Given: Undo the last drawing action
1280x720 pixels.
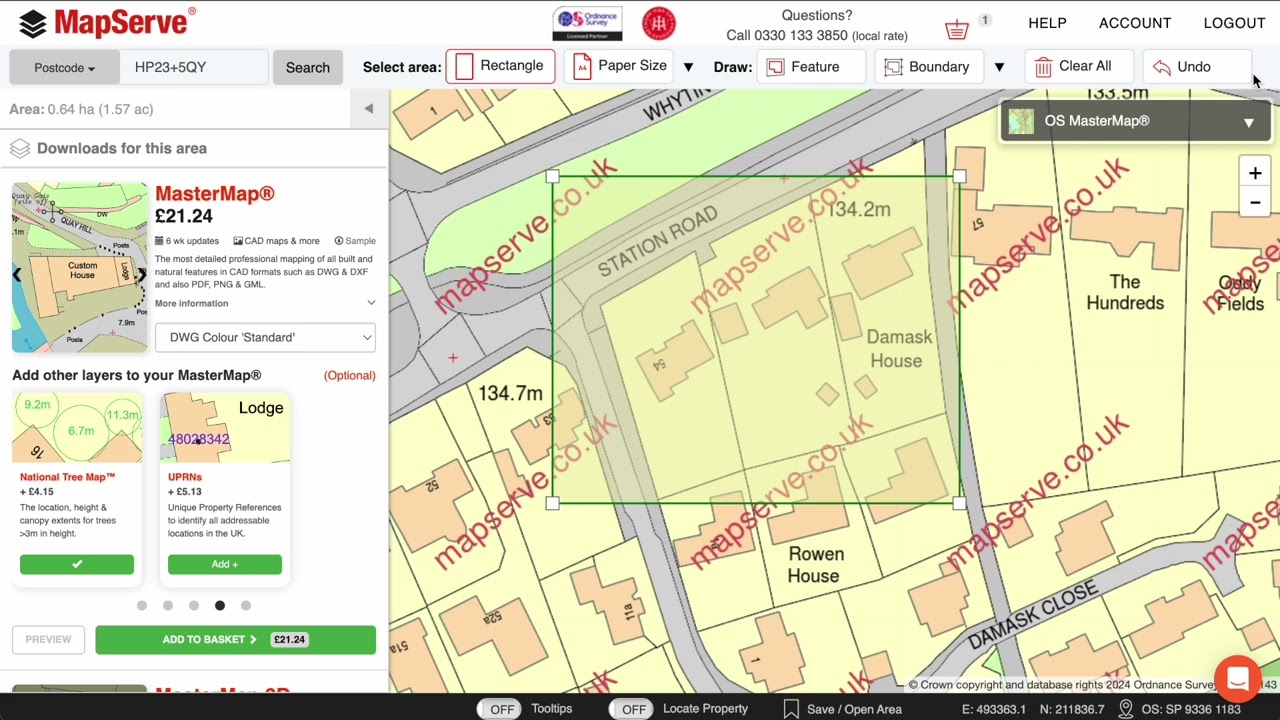Looking at the screenshot, I should pyautogui.click(x=1196, y=66).
